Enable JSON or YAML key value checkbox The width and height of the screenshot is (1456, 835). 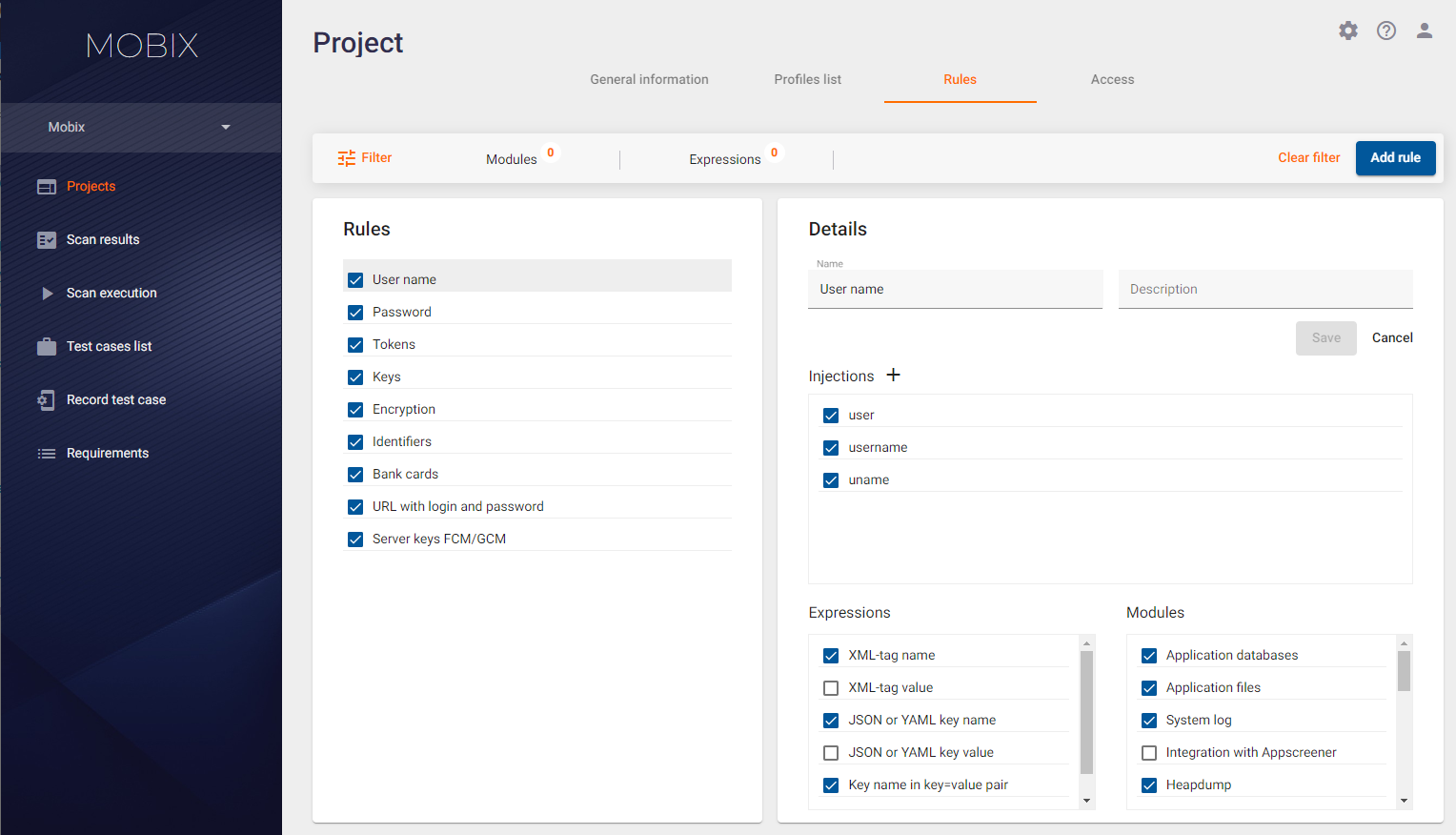[x=831, y=753]
